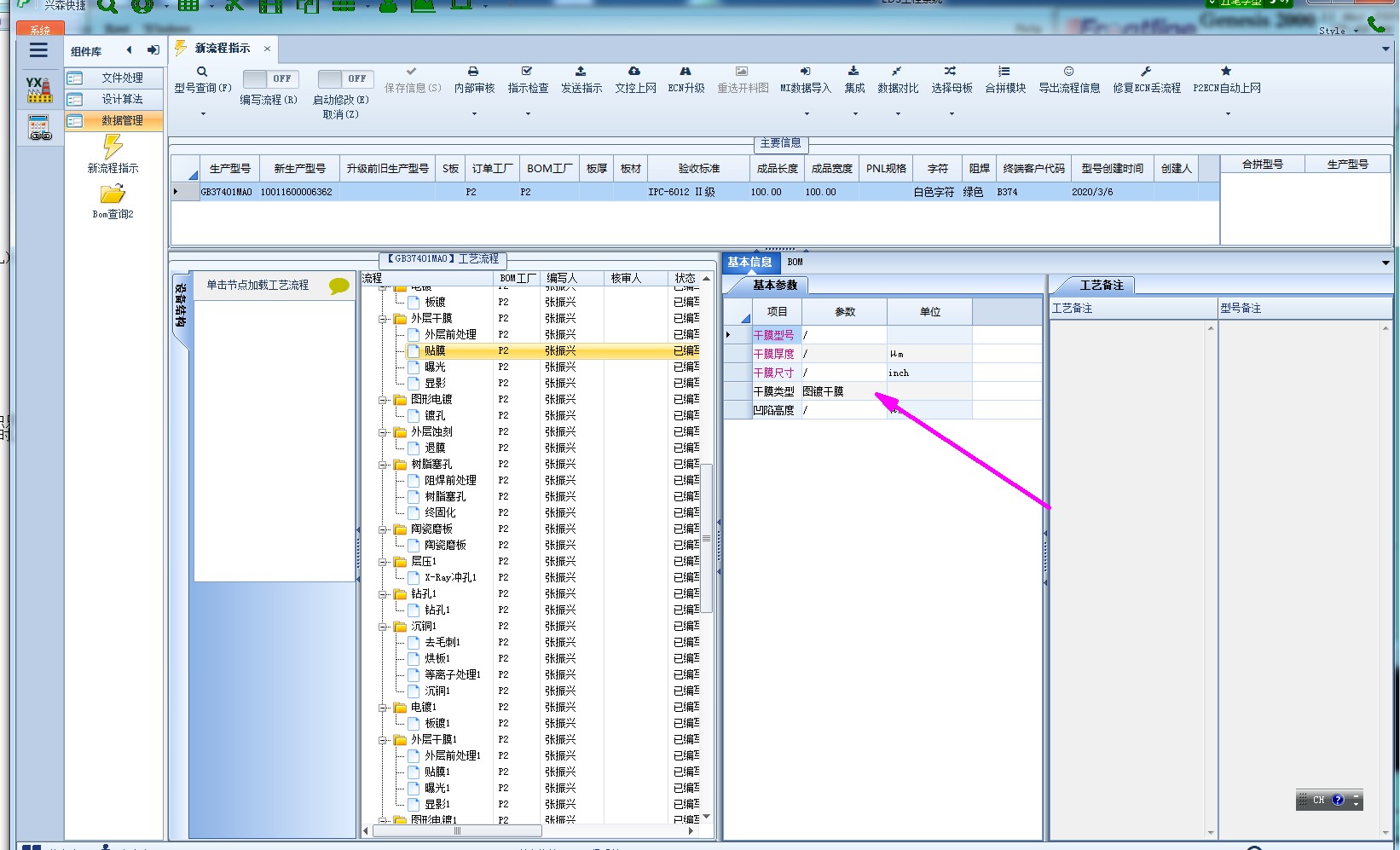Screen dimensions: 1400x850
Task: Select the 曝光 process node
Action: pyautogui.click(x=435, y=367)
